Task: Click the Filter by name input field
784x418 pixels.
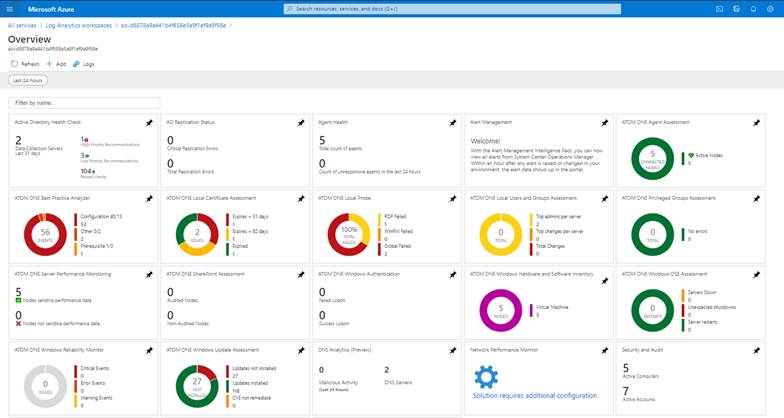Action: [84, 102]
